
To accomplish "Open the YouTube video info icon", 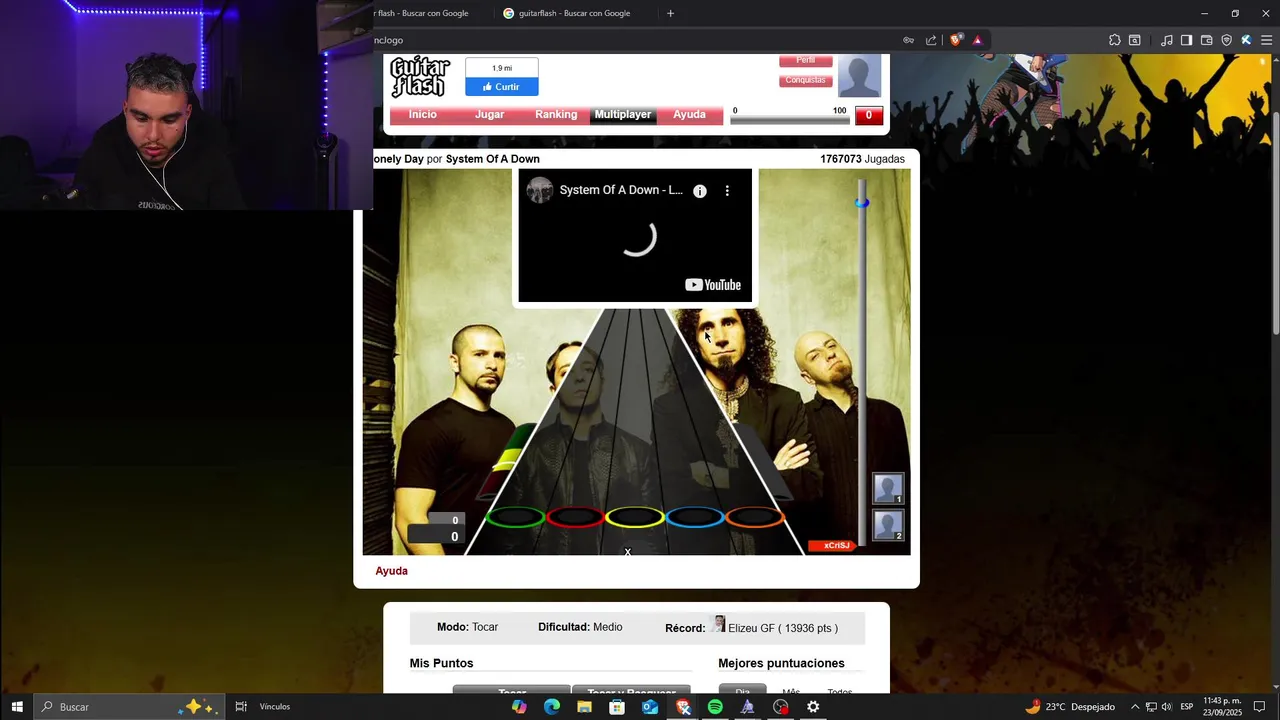I will (700, 191).
